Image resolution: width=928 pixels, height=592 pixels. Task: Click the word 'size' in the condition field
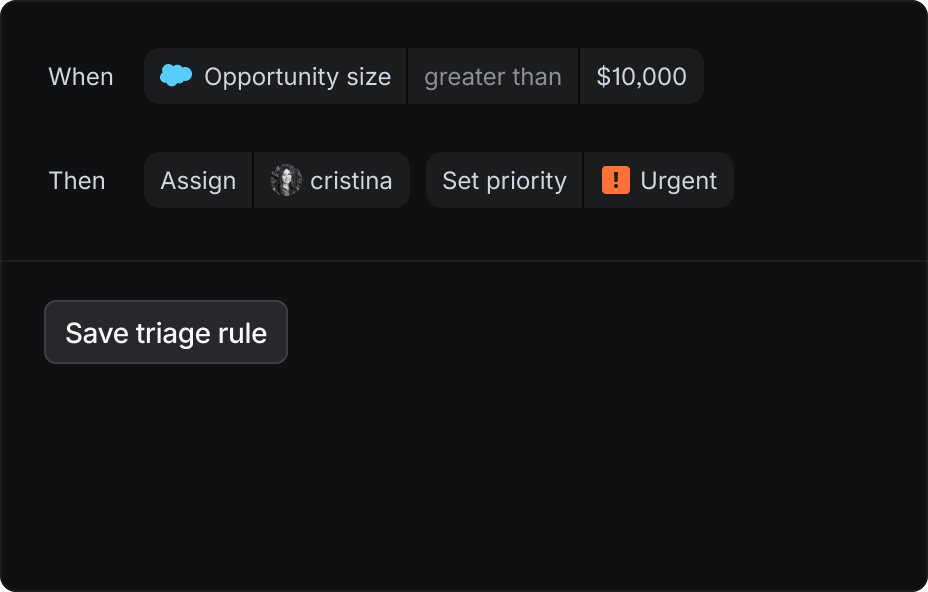368,76
